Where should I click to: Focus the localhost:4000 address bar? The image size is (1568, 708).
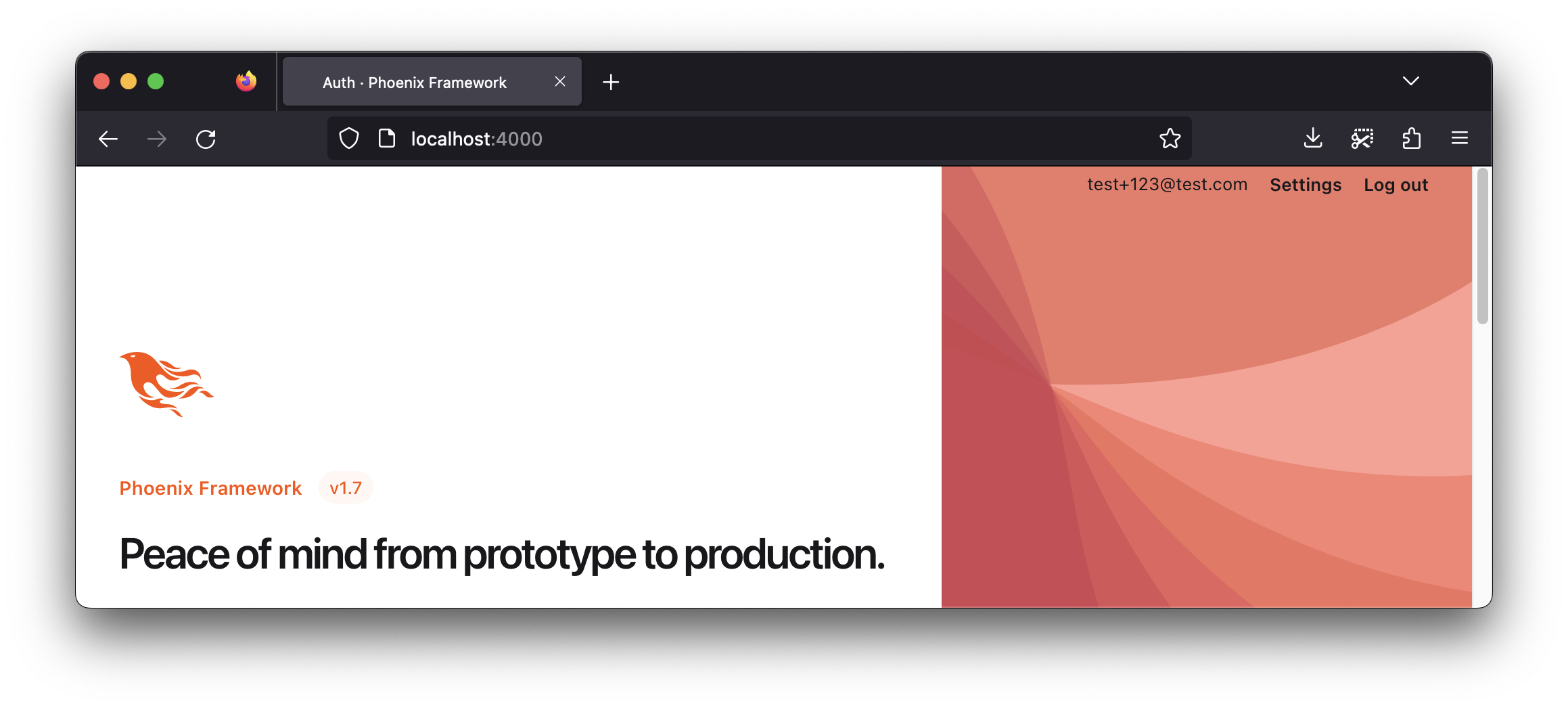(759, 139)
